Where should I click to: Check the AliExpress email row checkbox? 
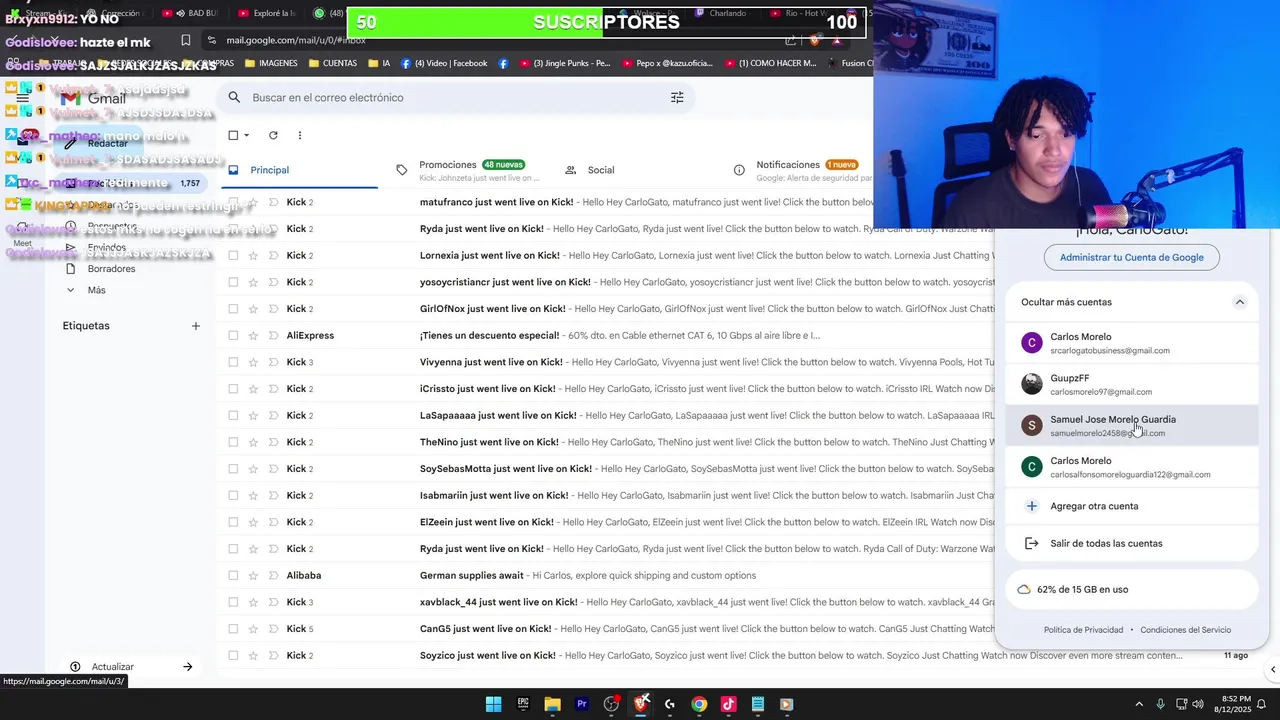click(233, 335)
